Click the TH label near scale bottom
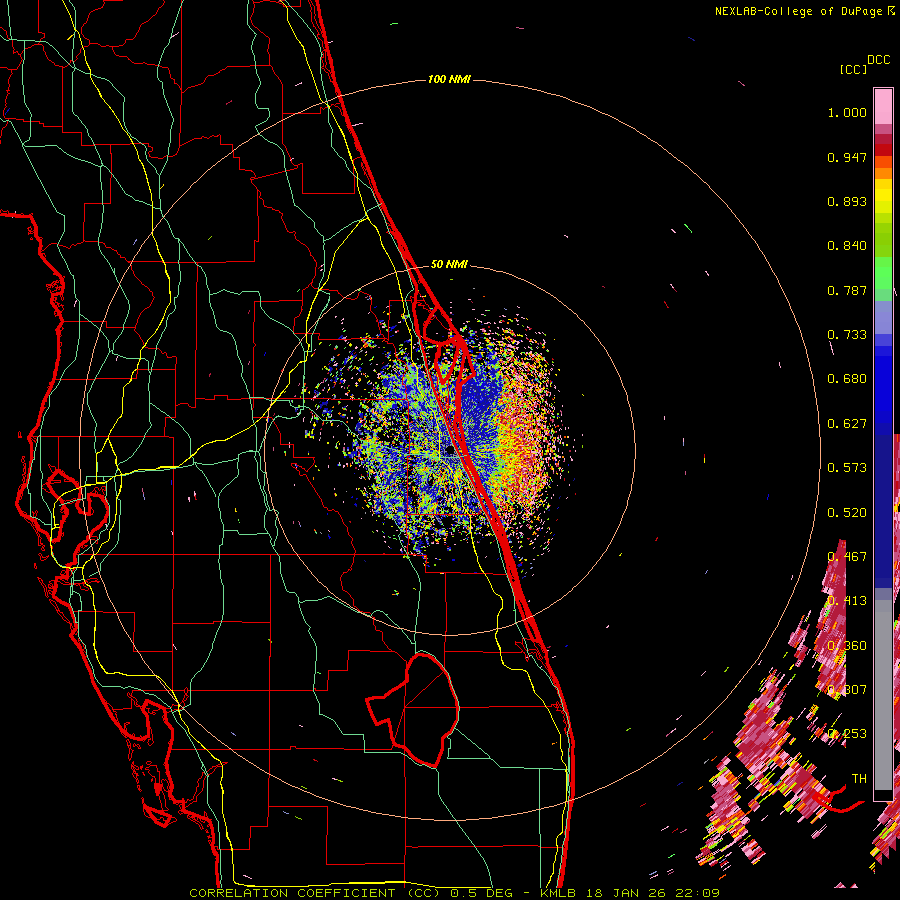Screen dimensions: 900x900 (859, 779)
